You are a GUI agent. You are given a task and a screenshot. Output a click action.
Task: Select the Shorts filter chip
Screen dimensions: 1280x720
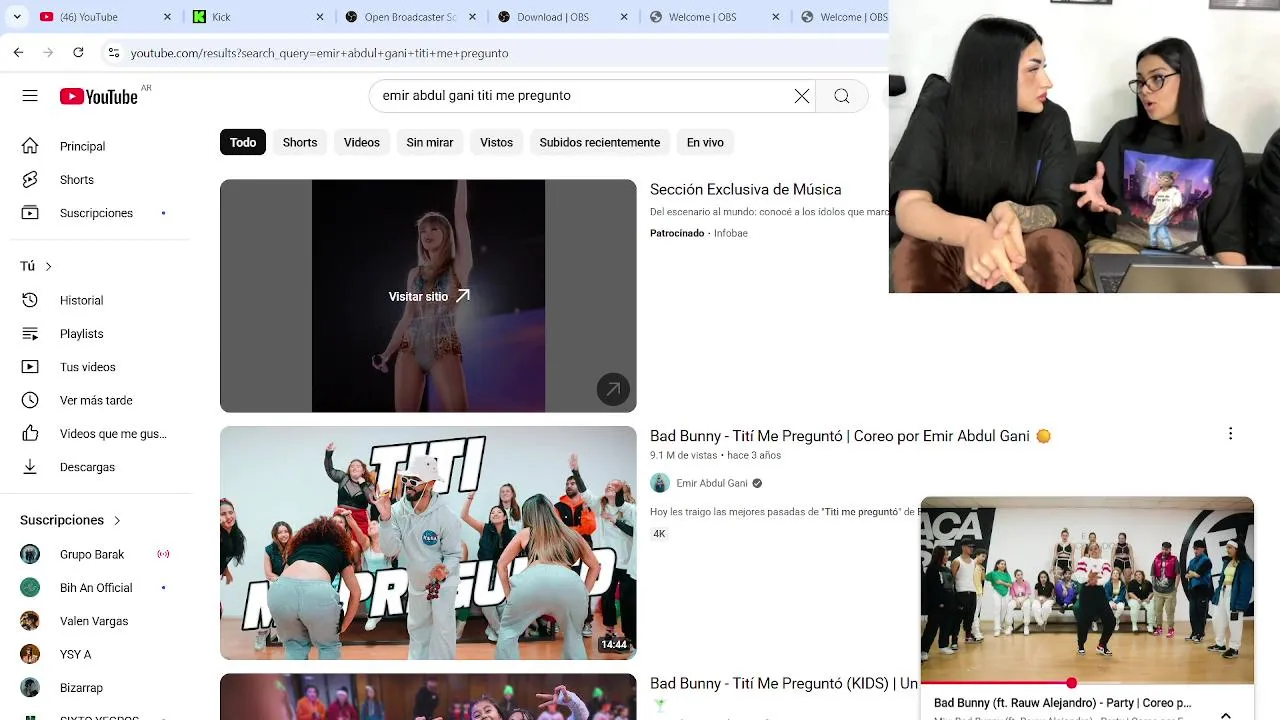point(300,142)
